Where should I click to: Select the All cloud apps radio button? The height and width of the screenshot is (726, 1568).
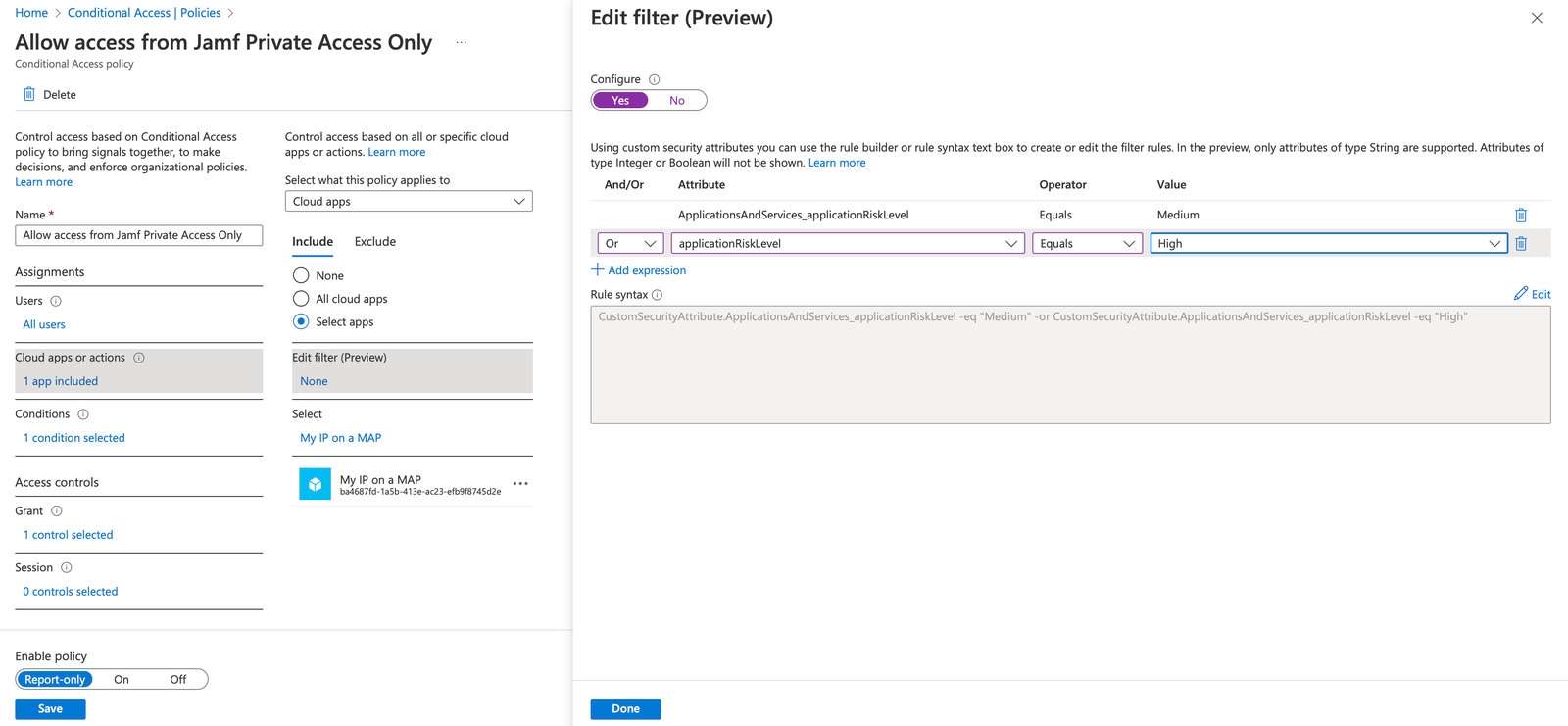(x=301, y=298)
